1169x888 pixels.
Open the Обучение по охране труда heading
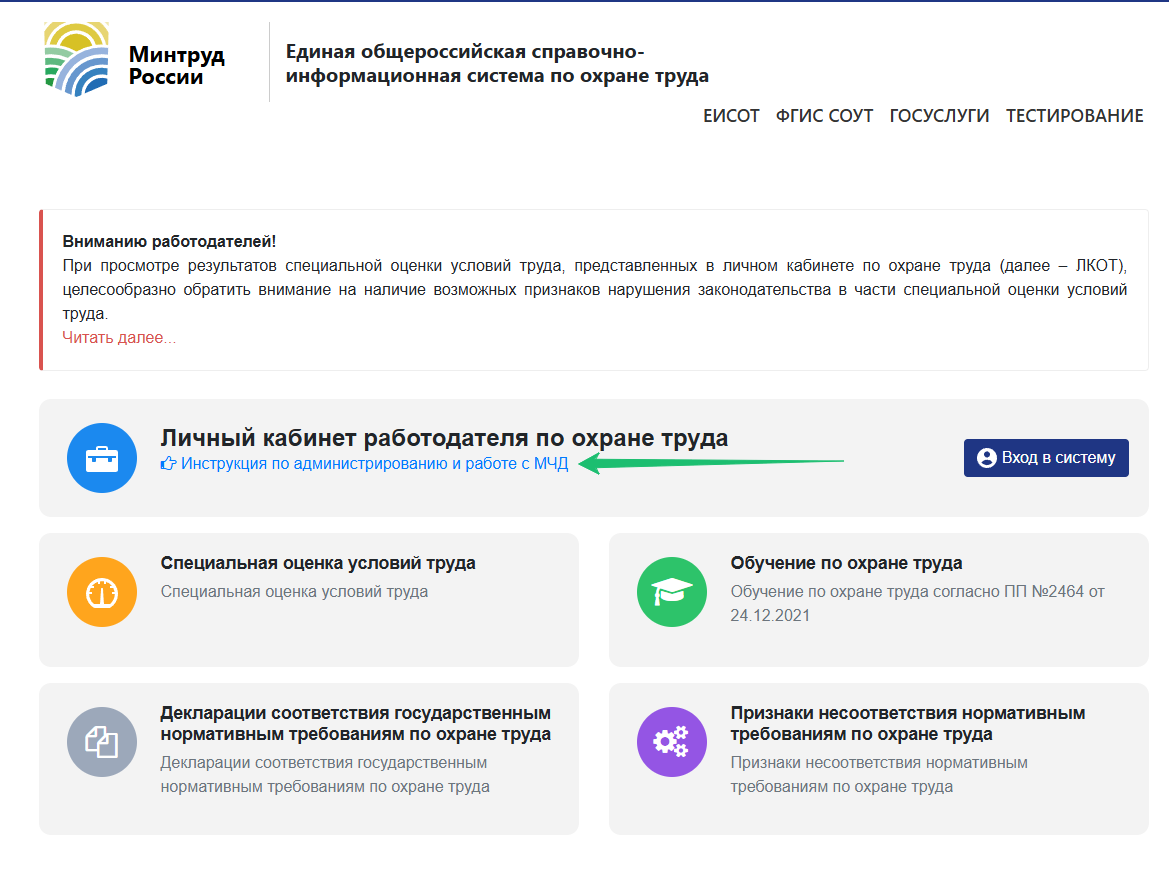[846, 563]
